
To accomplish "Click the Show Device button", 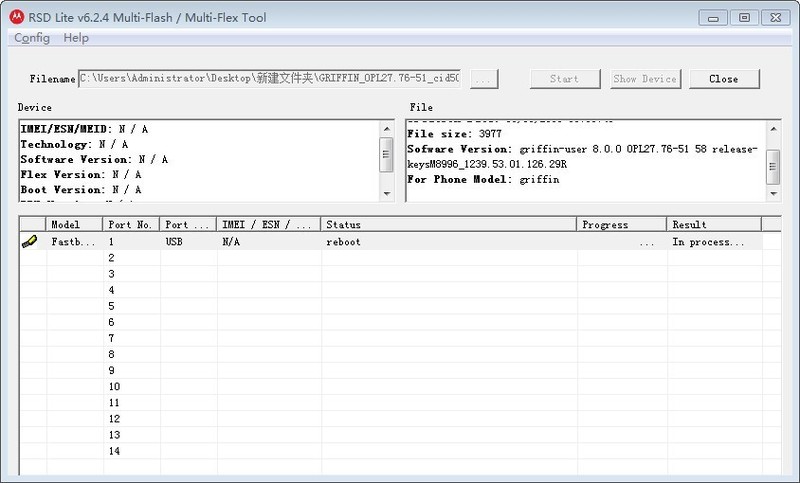I will pyautogui.click(x=645, y=79).
